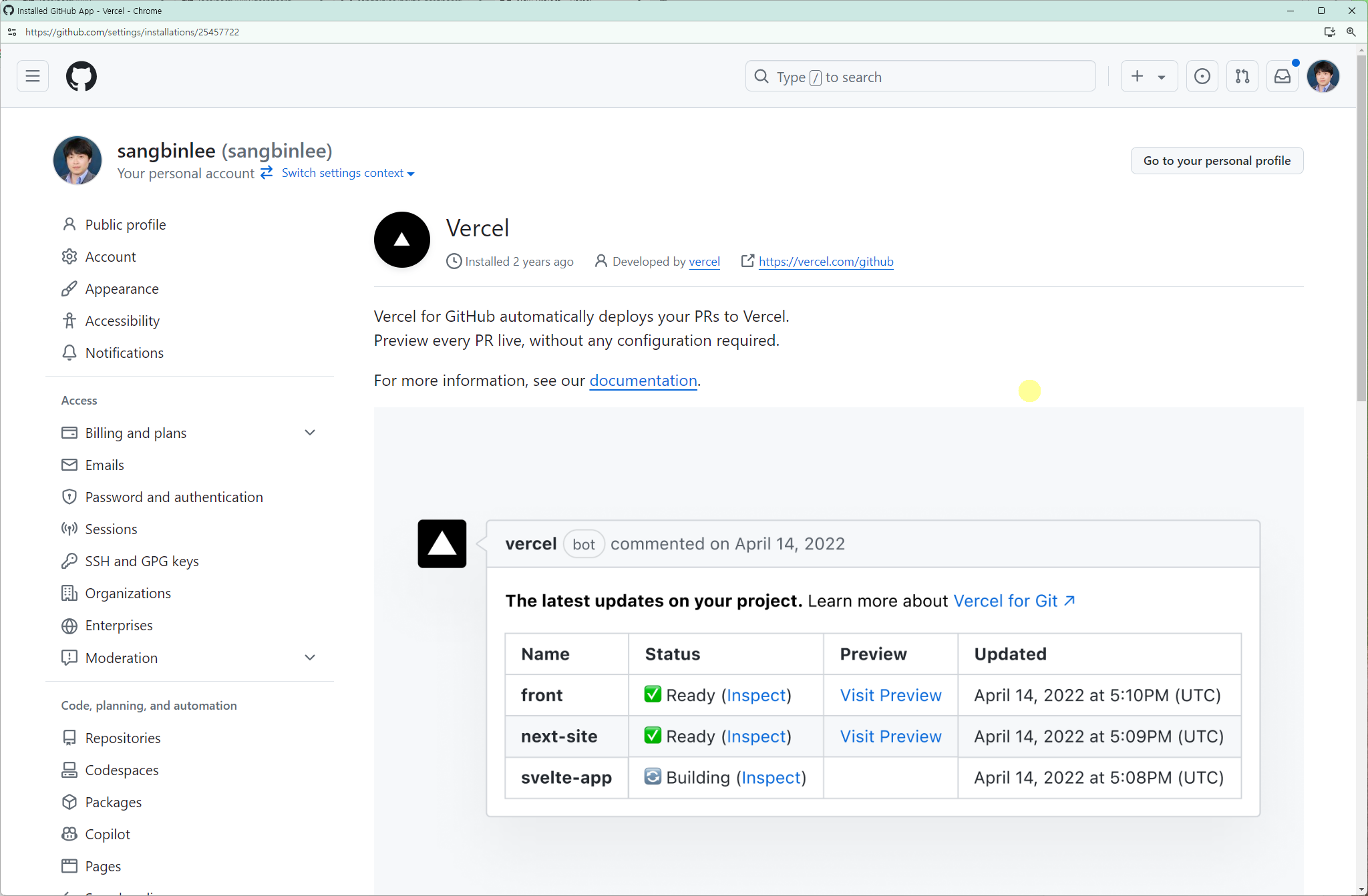Go to SSH and GPG keys

pos(142,561)
